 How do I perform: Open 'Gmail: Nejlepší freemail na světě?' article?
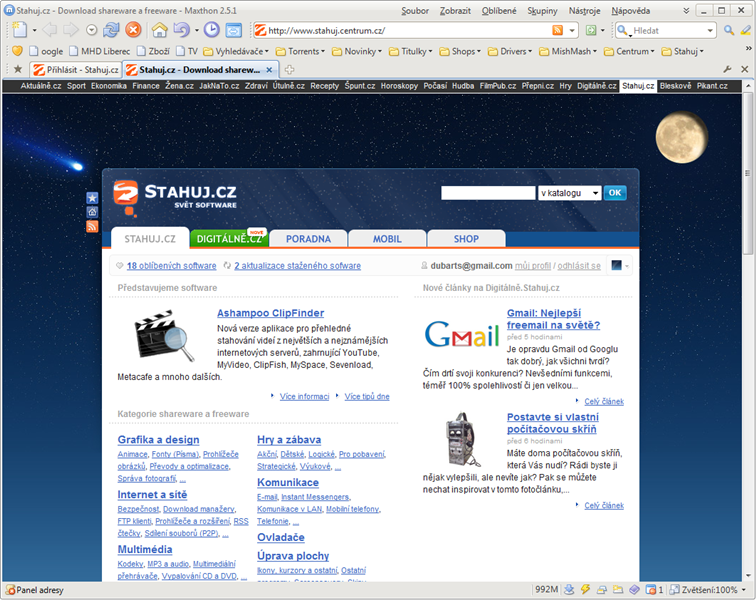click(553, 319)
